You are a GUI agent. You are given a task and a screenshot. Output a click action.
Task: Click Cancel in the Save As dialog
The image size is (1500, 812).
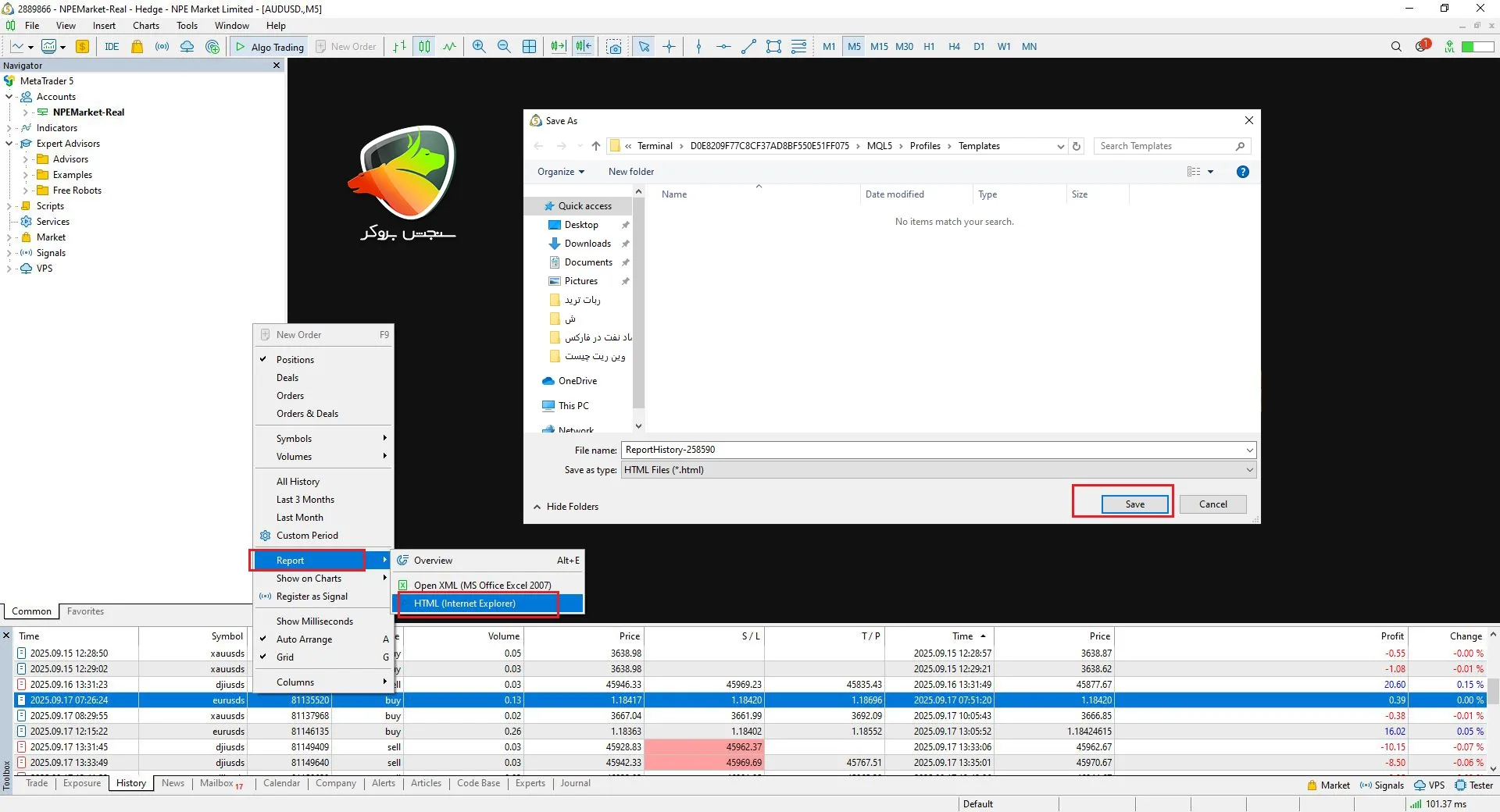[1212, 504]
